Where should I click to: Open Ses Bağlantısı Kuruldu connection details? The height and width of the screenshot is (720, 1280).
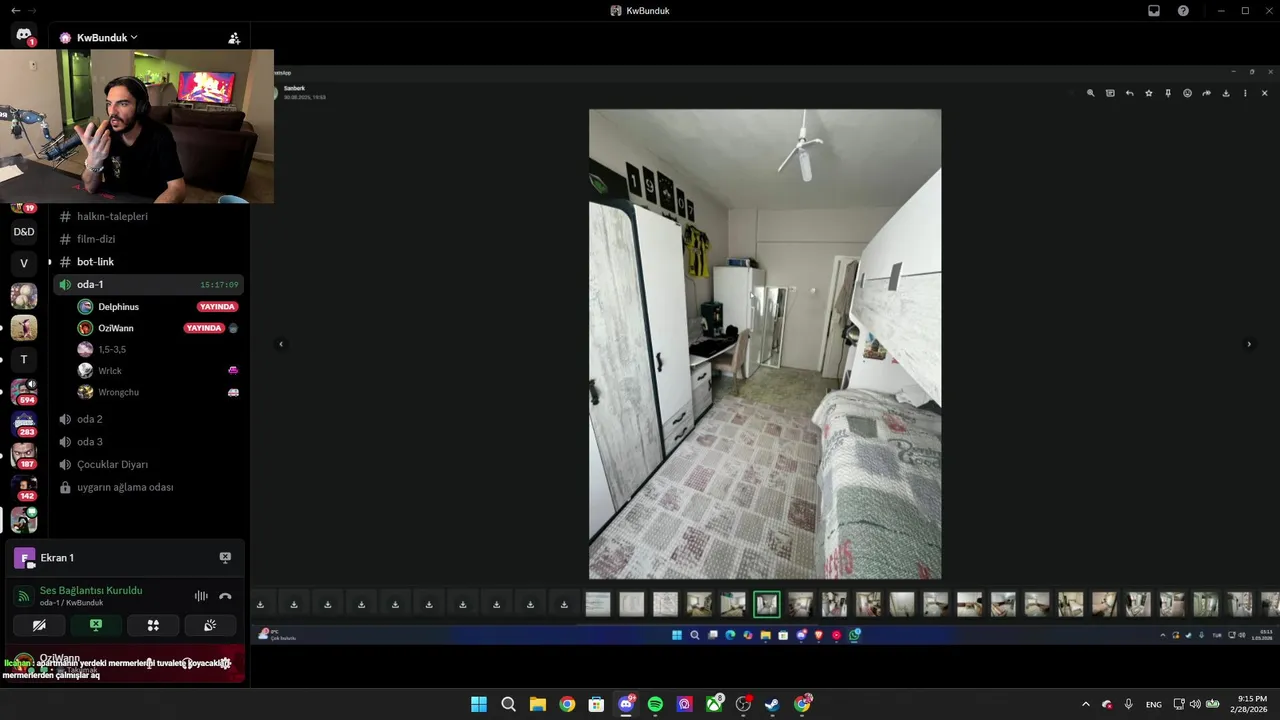point(91,591)
